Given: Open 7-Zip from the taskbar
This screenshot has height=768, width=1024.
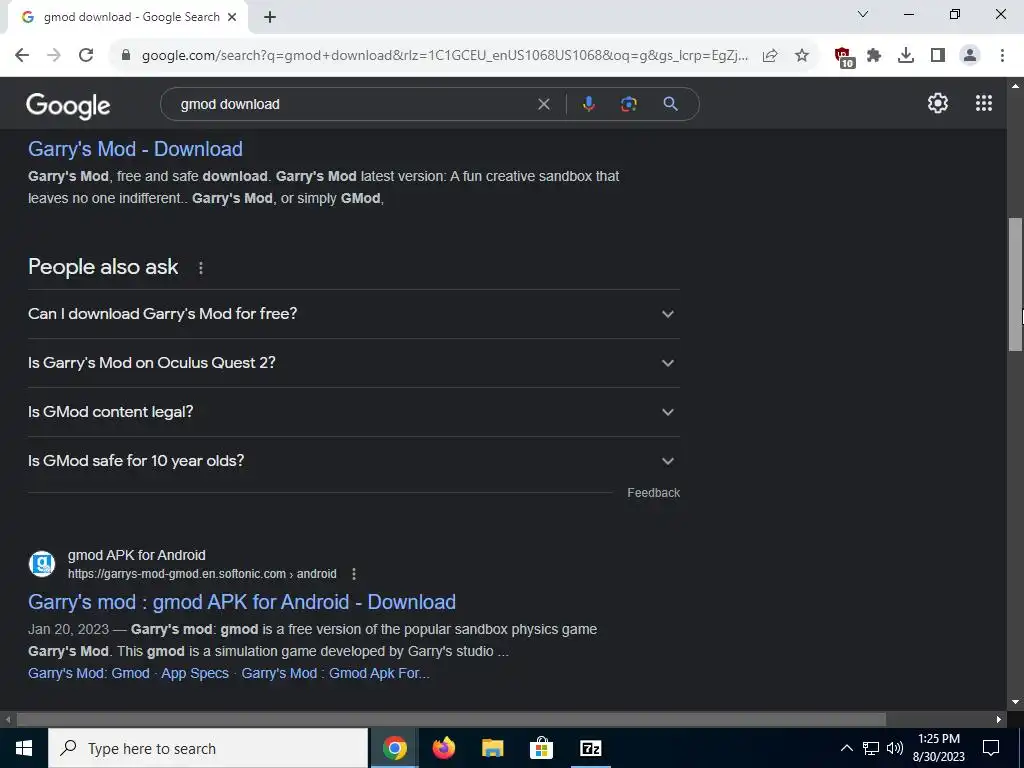Looking at the screenshot, I should tap(590, 748).
